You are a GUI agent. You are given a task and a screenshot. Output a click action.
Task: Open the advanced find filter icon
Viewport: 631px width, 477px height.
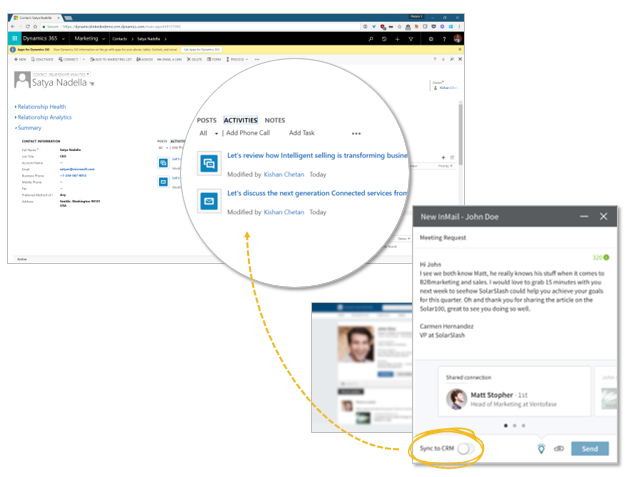click(411, 39)
